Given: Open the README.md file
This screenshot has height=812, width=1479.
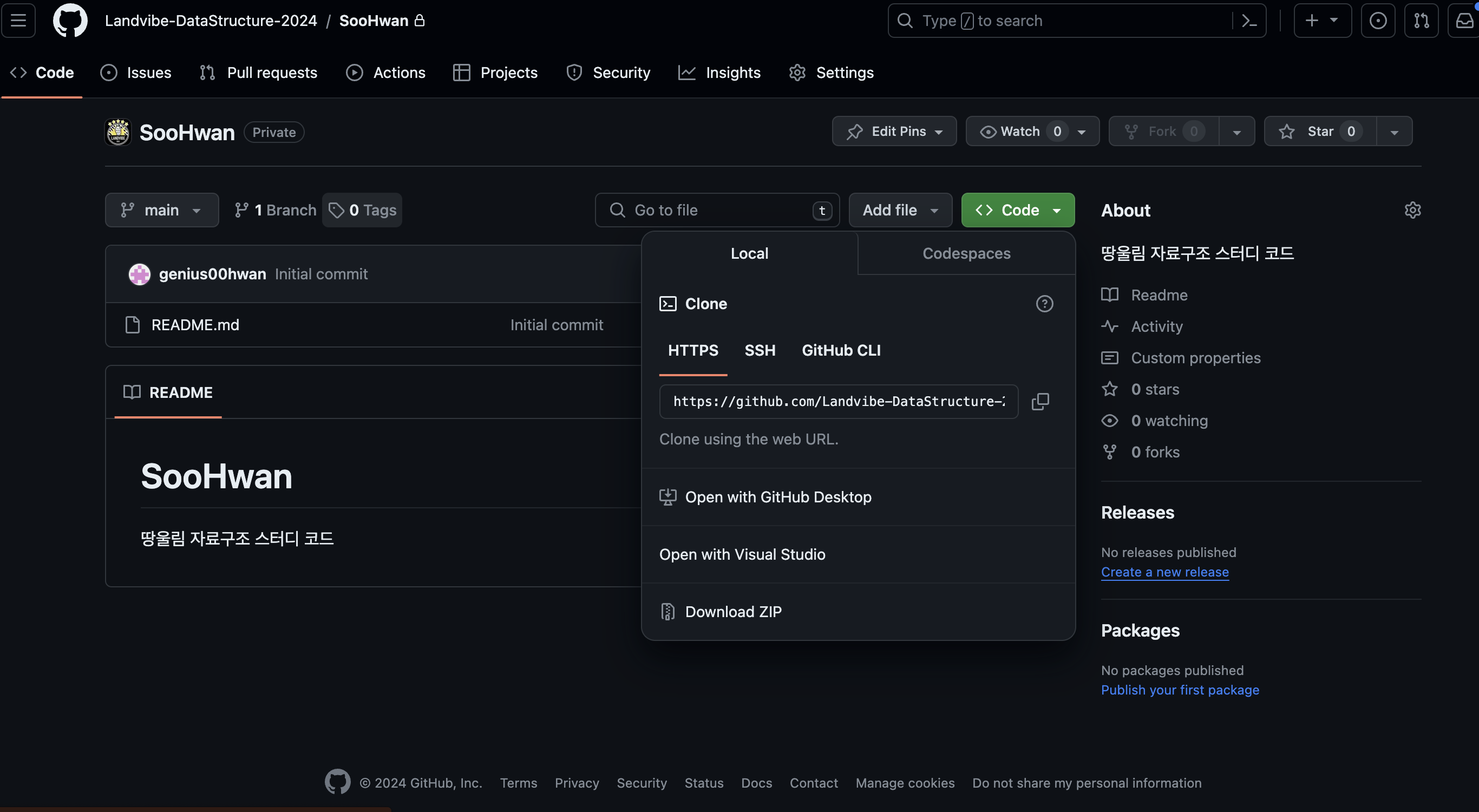Looking at the screenshot, I should (195, 325).
